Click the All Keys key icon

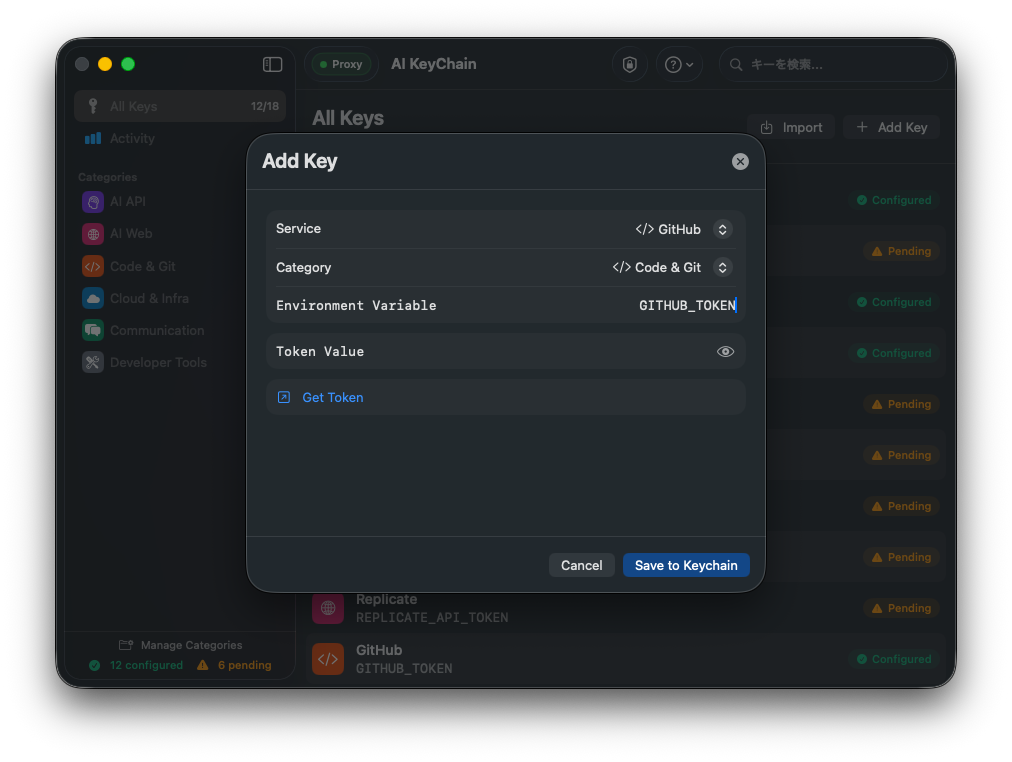click(93, 106)
